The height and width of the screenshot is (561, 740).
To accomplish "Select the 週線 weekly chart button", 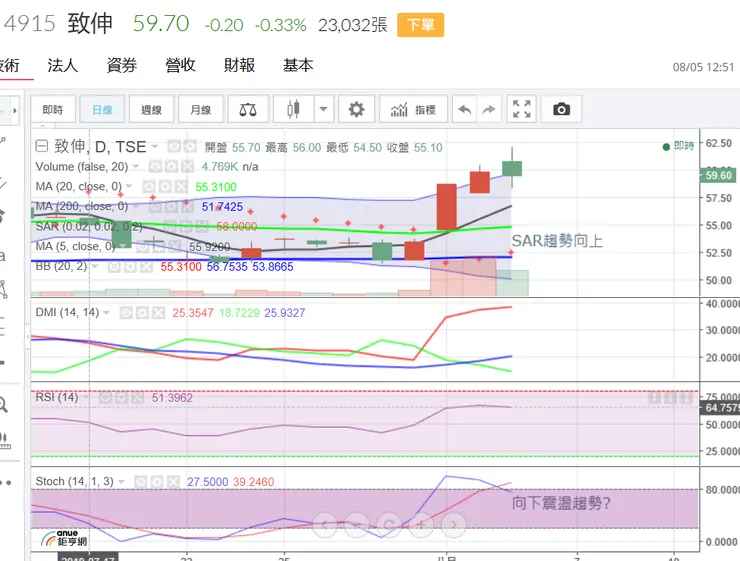I will tap(151, 109).
